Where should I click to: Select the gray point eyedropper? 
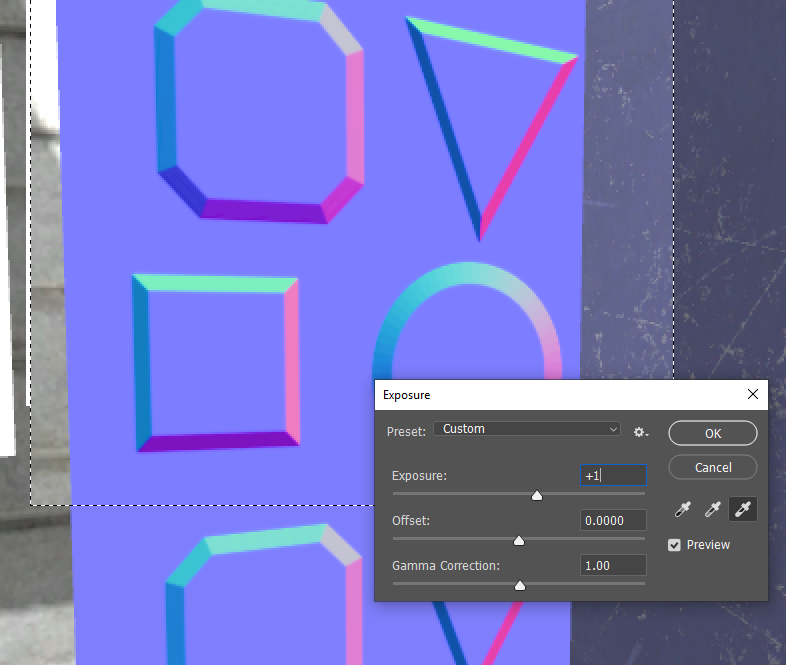(x=712, y=510)
